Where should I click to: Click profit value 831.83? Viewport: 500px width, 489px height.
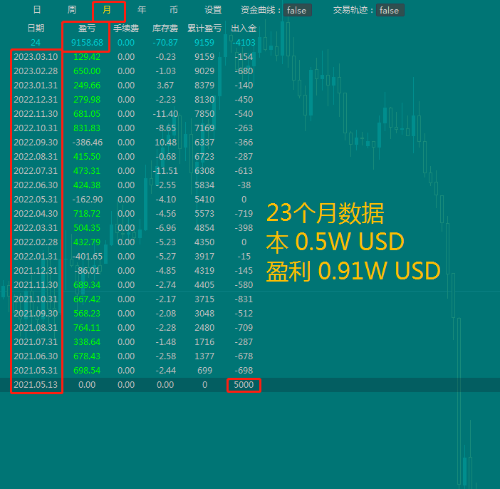coord(87,128)
